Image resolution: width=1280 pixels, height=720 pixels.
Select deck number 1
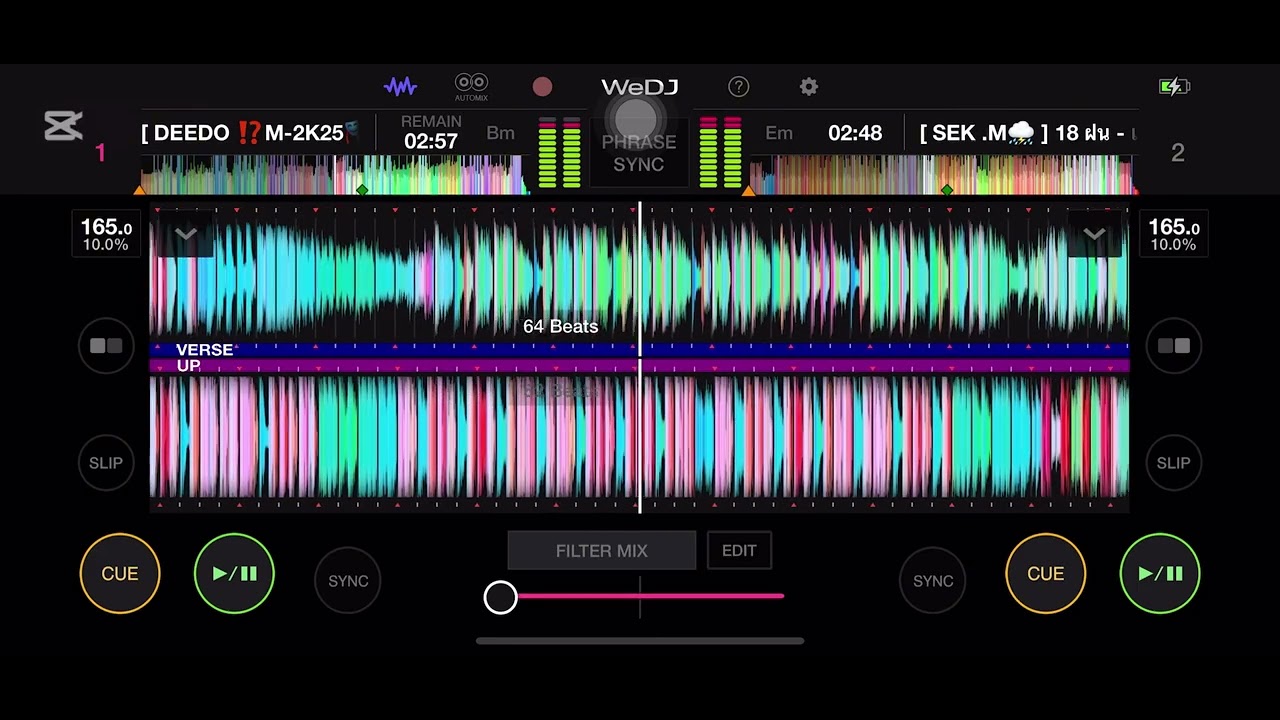pos(100,153)
